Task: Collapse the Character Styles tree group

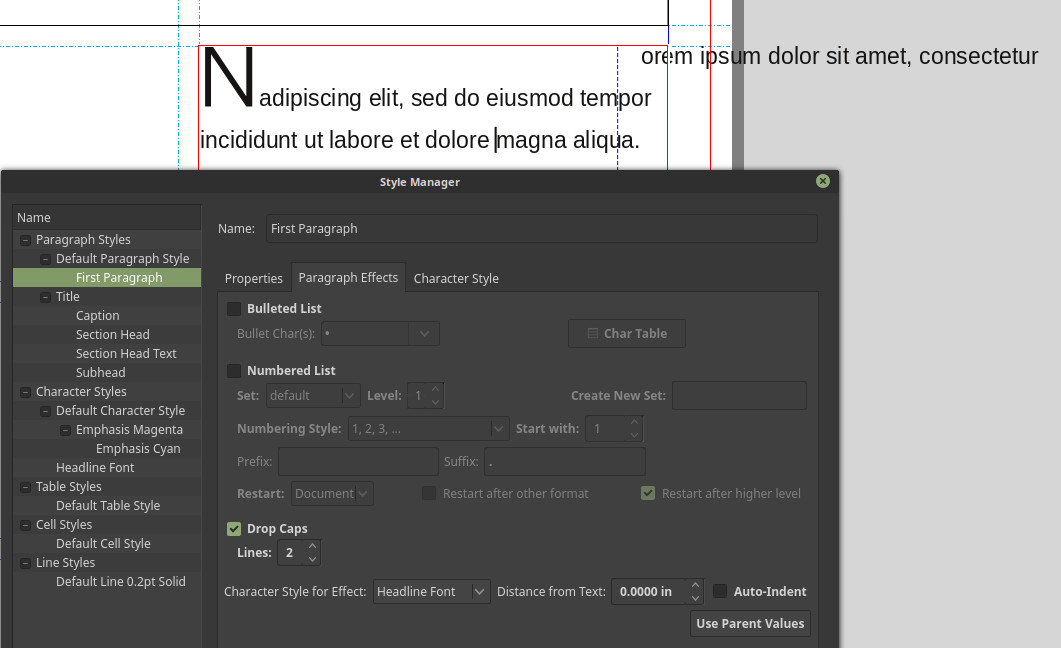Action: 25,392
